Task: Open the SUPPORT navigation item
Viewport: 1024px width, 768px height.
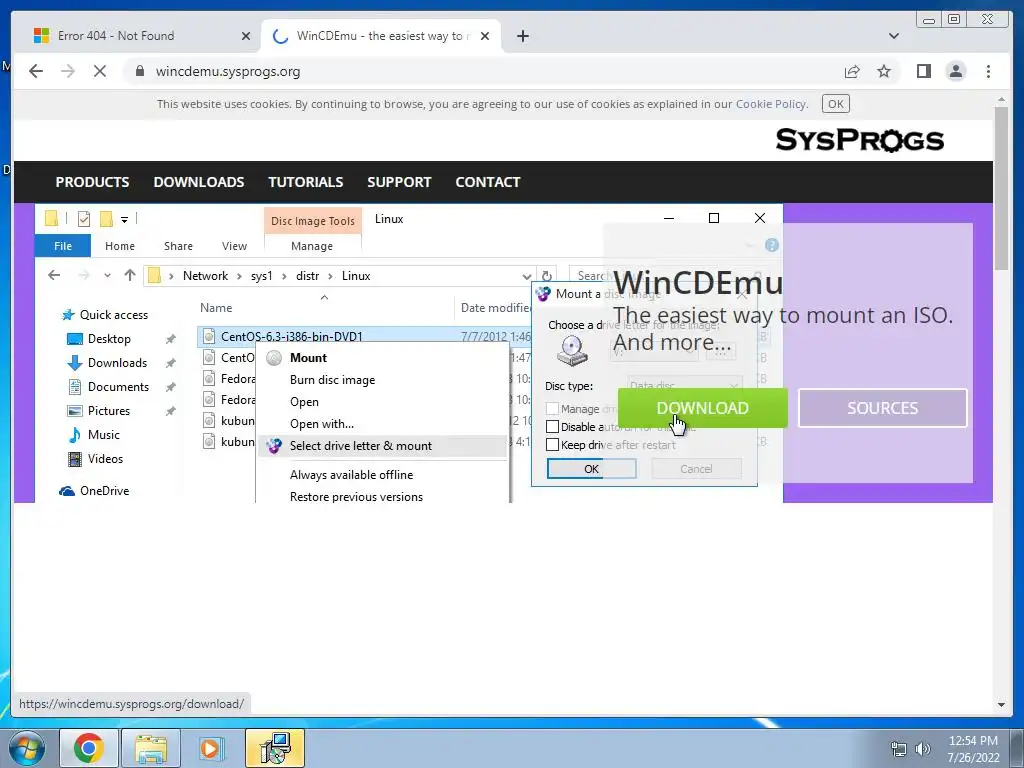Action: tap(399, 182)
